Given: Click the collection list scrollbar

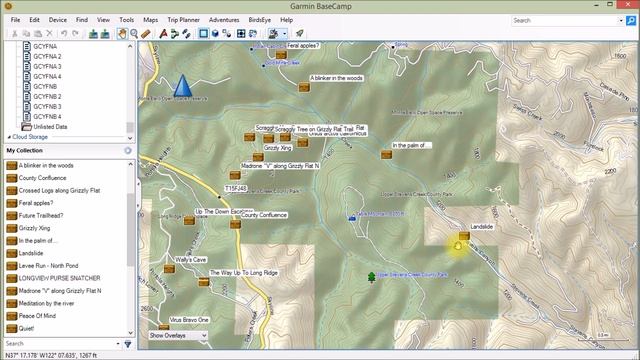Looking at the screenshot, I should click(x=131, y=230).
